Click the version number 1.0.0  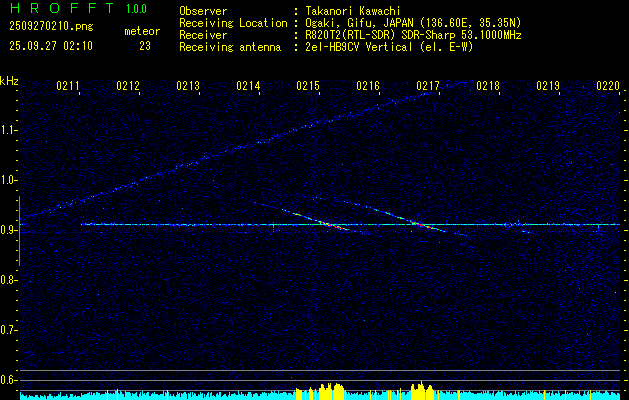(136, 9)
